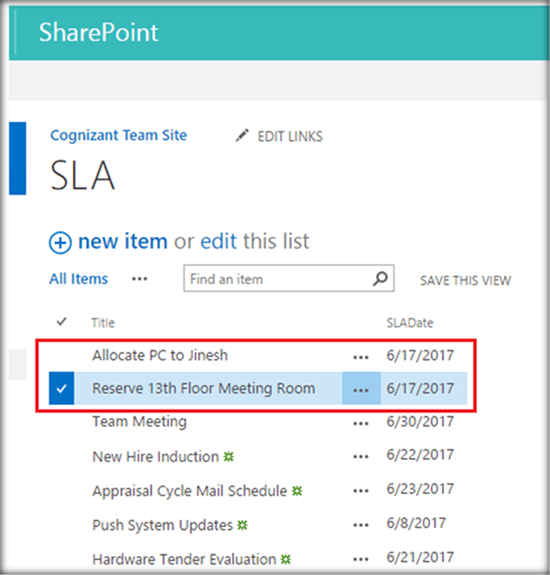Screen dimensions: 550x575
Task: Open ellipsis menu for New Hire Induction
Action: click(x=361, y=457)
